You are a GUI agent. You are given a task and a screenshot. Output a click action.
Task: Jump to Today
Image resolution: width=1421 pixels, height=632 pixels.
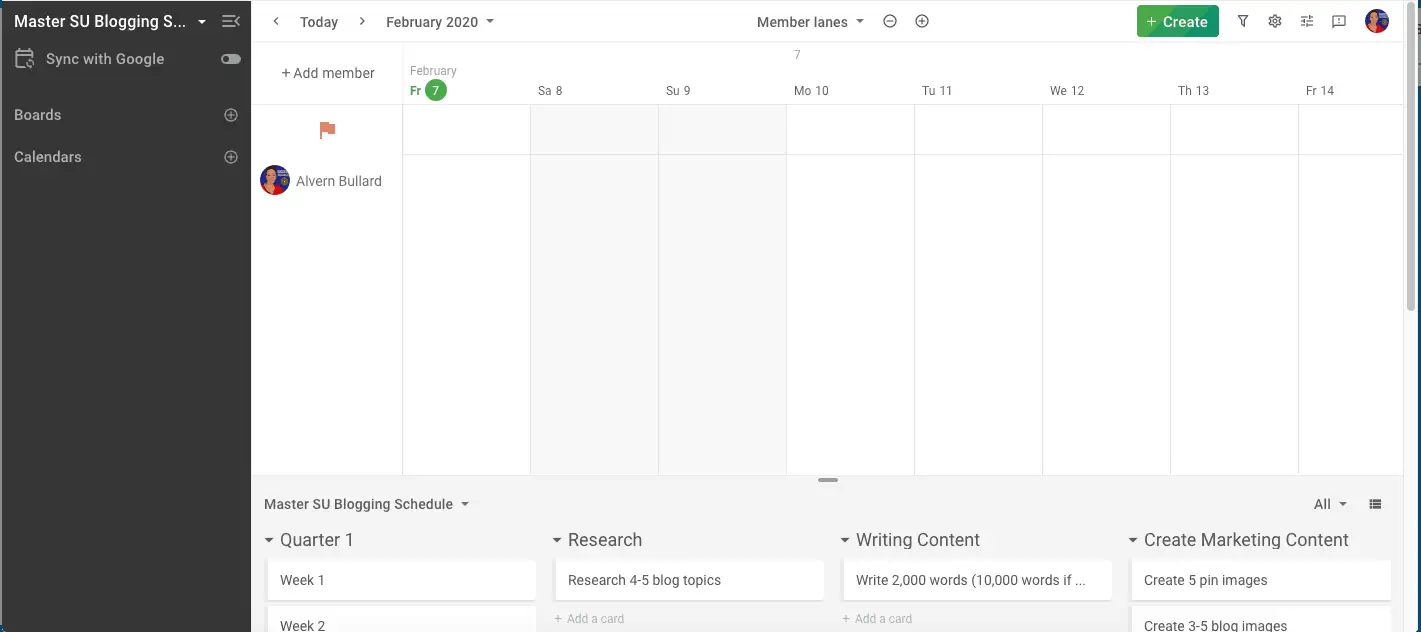(319, 22)
